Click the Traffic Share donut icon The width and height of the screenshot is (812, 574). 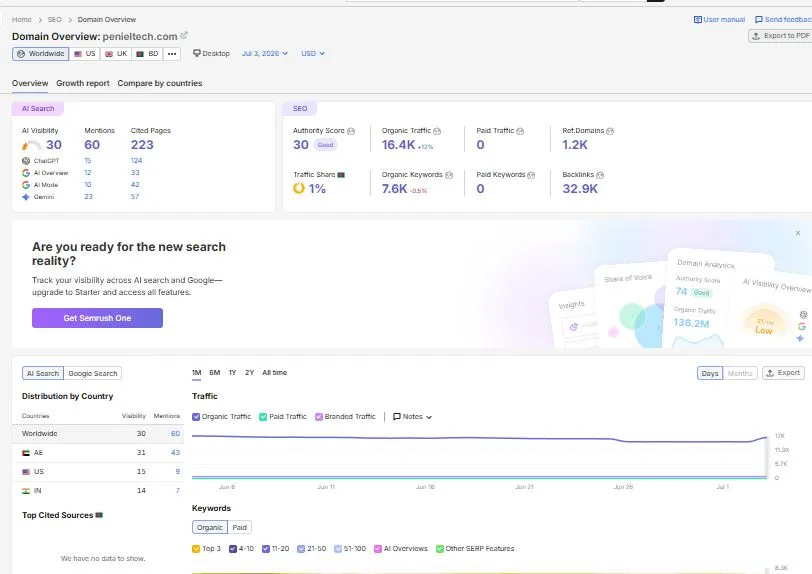(299, 188)
